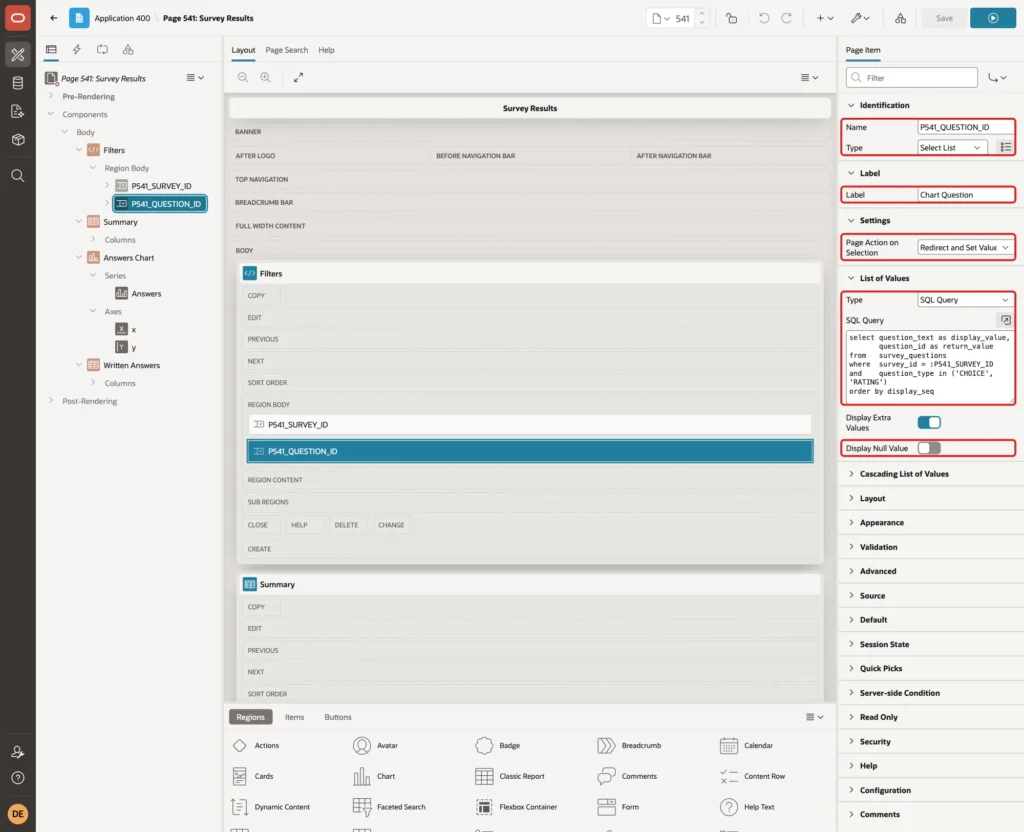
Task: Select the Layout tab
Action: click(x=243, y=50)
